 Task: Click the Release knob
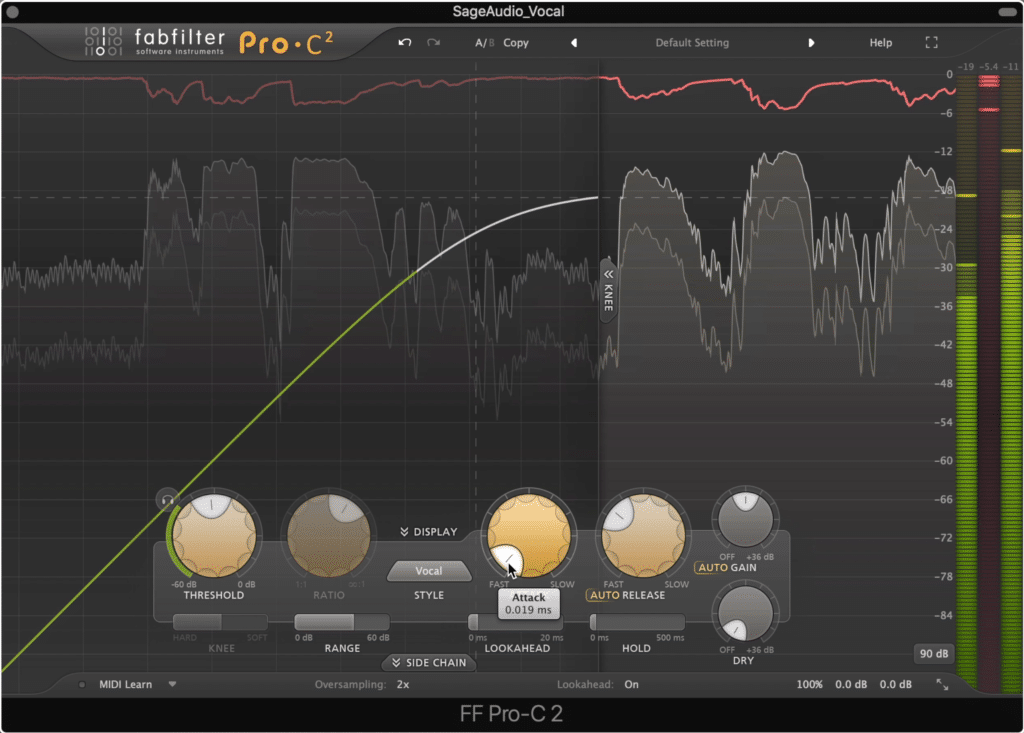coord(643,536)
